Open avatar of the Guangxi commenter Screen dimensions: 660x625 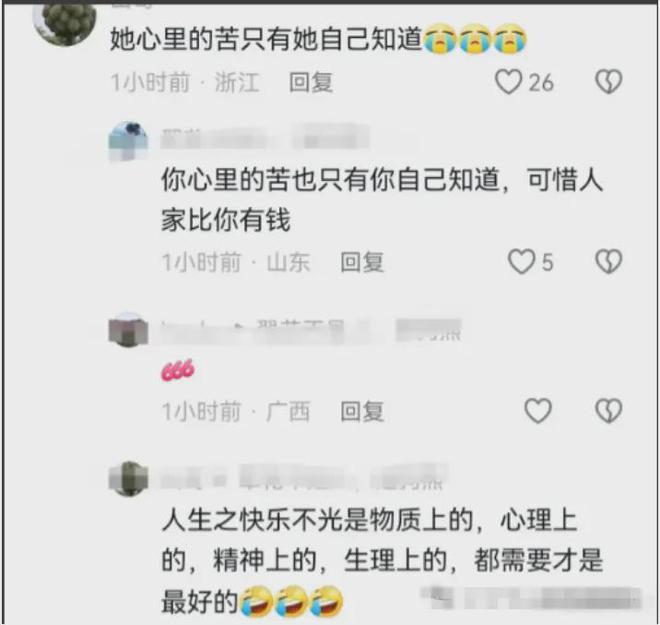pos(128,330)
